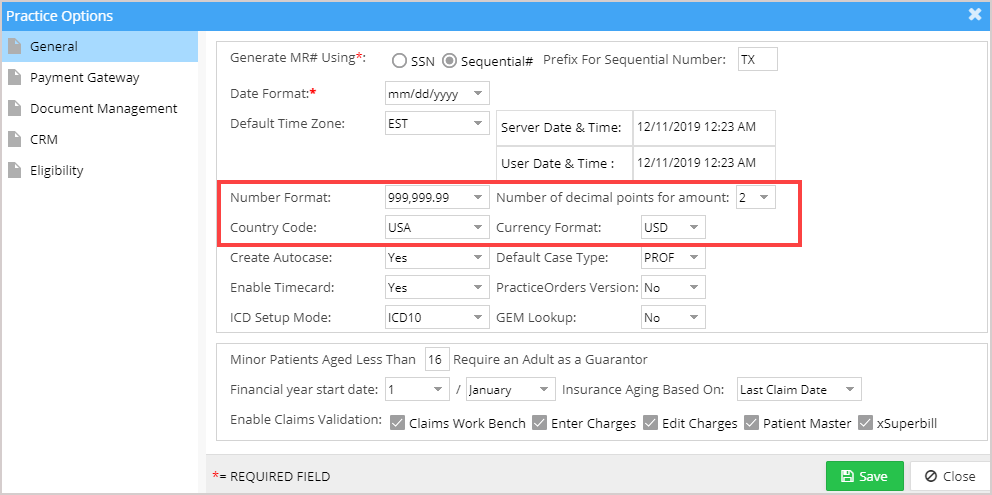Save the practice options
This screenshot has height=495, width=992.
(865, 476)
